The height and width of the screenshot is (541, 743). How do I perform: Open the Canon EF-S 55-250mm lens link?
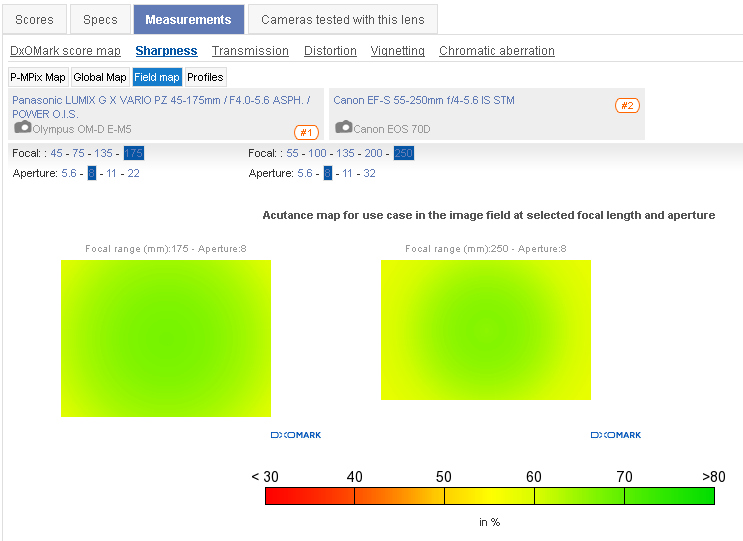coord(423,100)
